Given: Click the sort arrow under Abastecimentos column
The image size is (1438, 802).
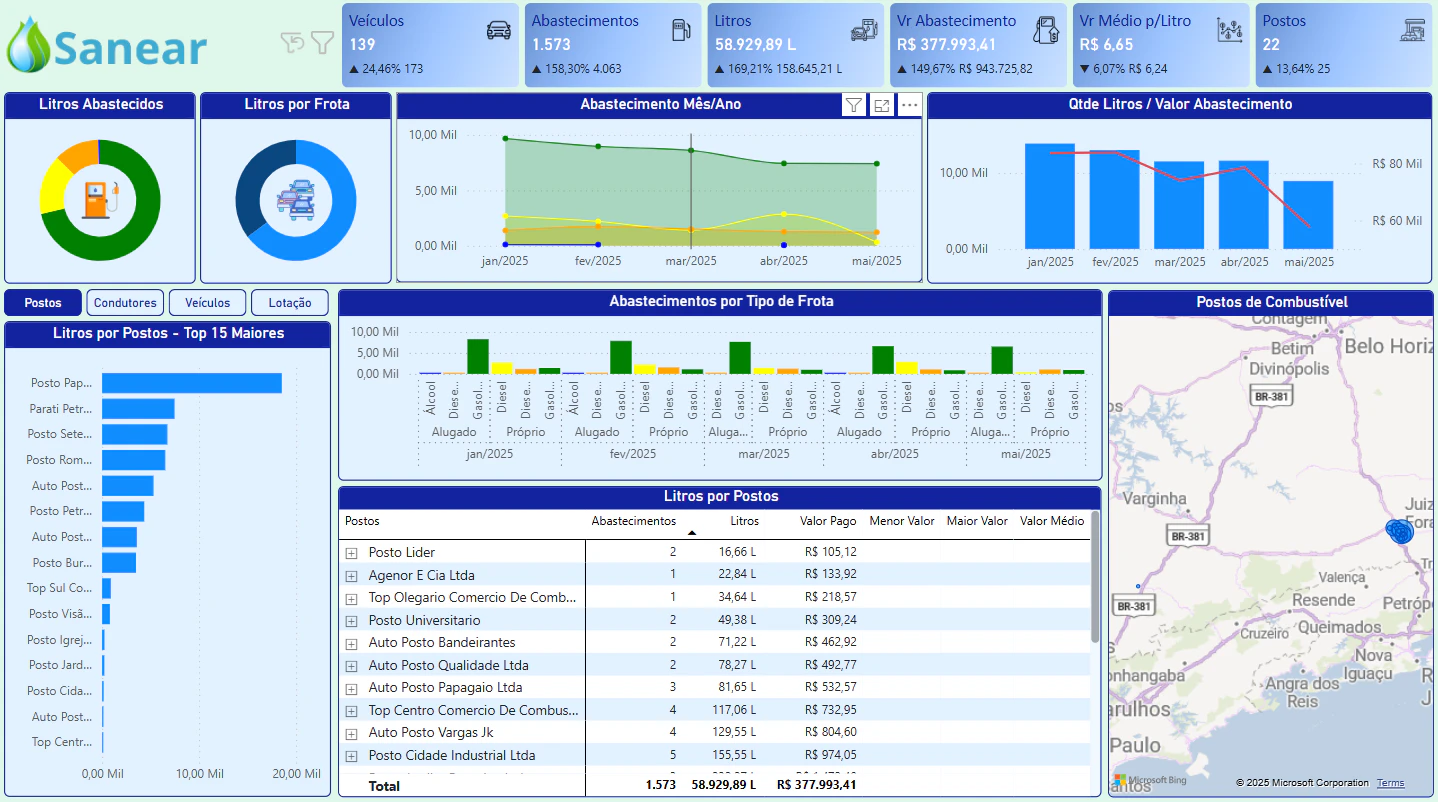Looking at the screenshot, I should pyautogui.click(x=691, y=533).
